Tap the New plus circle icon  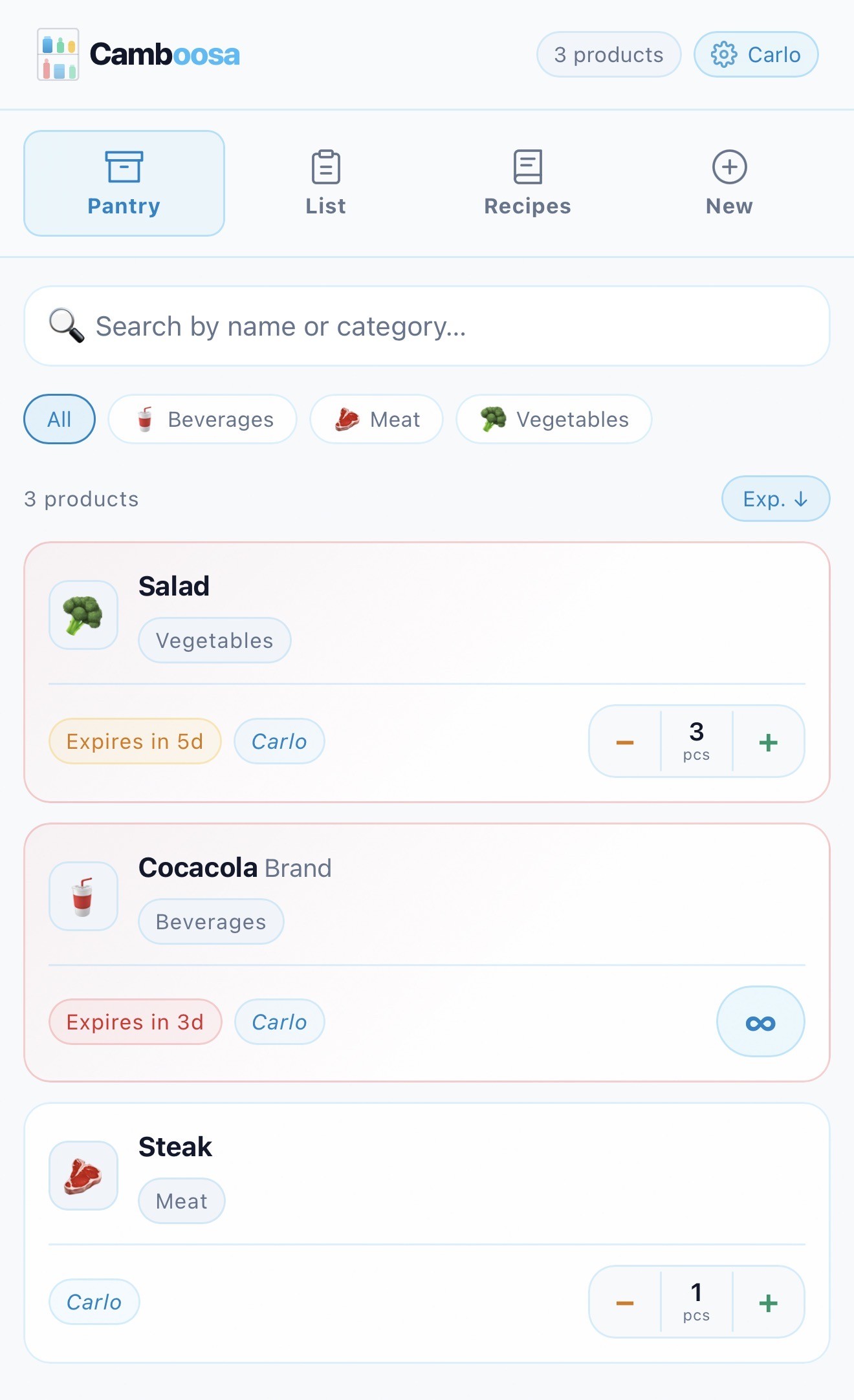coord(729,167)
